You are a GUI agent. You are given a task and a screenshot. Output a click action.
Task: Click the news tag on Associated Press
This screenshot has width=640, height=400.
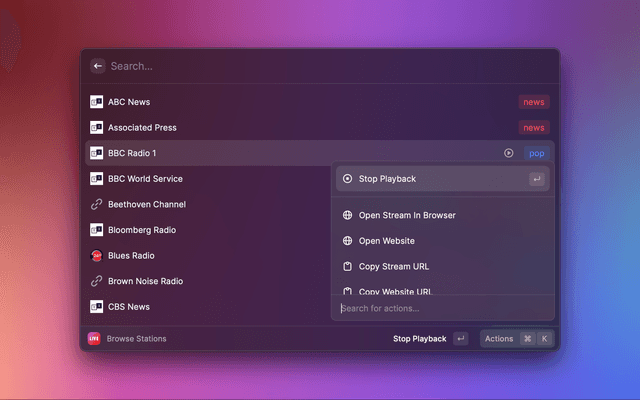(534, 128)
